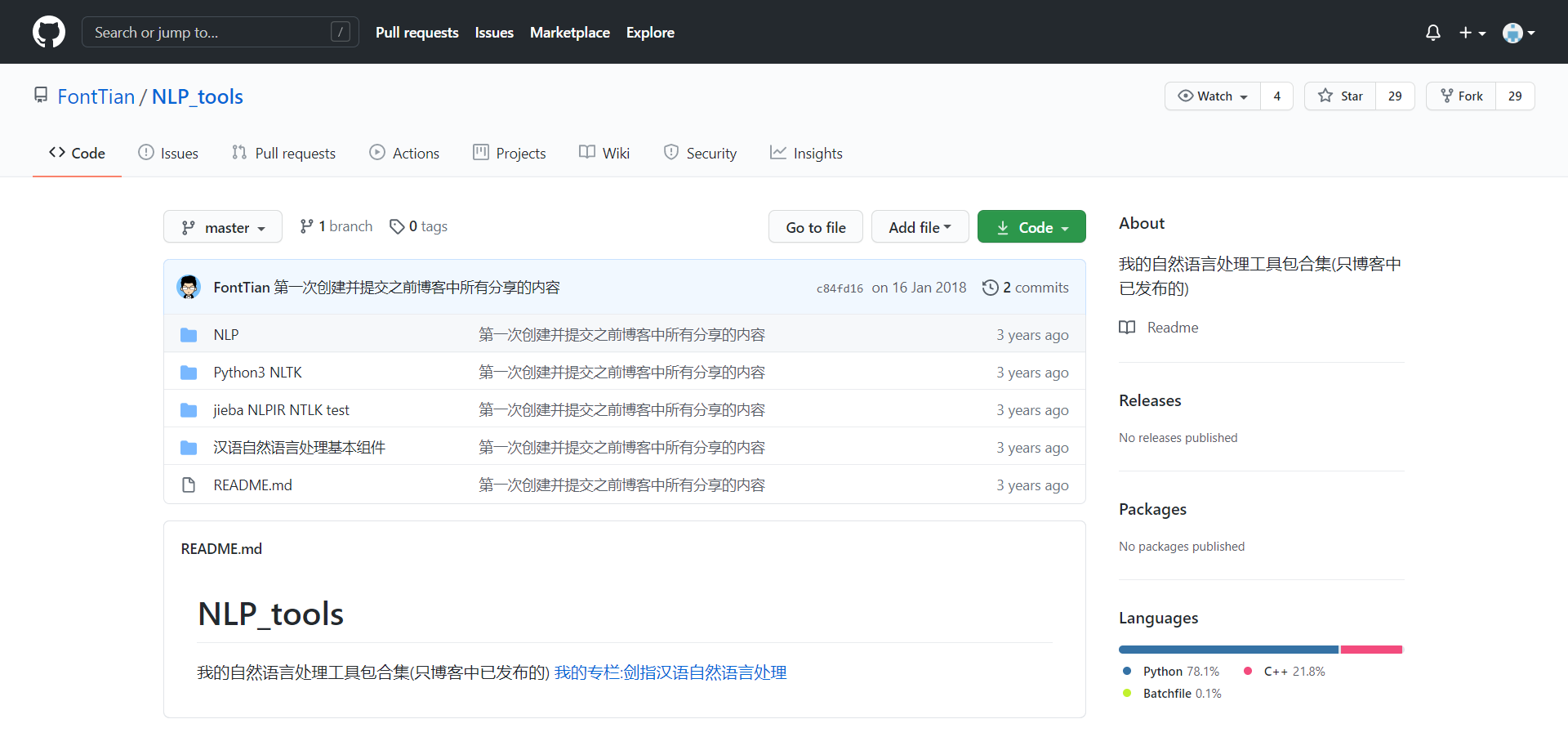Click the commit history clock icon
1568x737 pixels.
990,288
